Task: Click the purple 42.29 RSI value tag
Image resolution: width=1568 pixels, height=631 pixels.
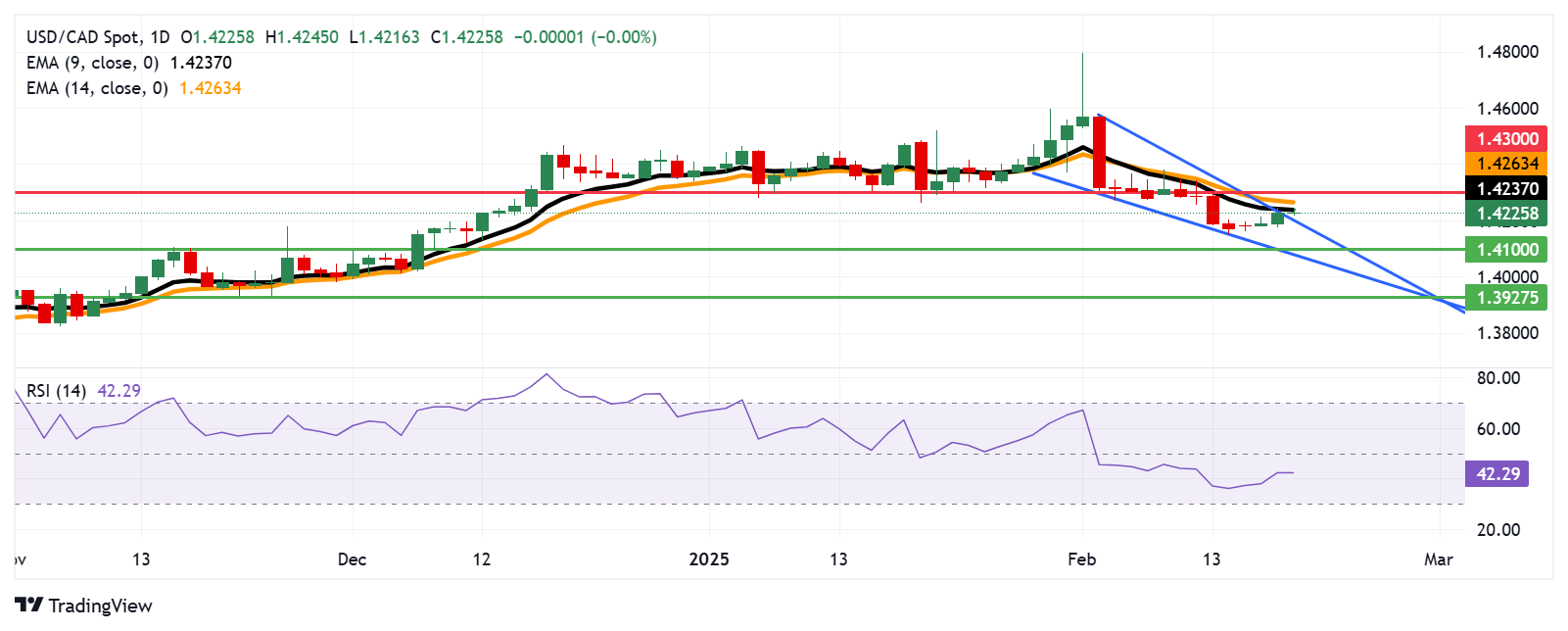Action: (1497, 474)
